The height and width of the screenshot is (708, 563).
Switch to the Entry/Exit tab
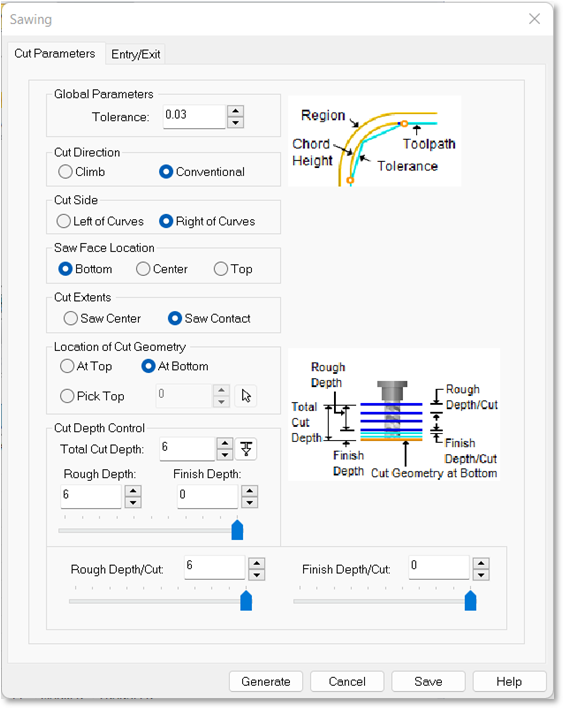click(135, 54)
